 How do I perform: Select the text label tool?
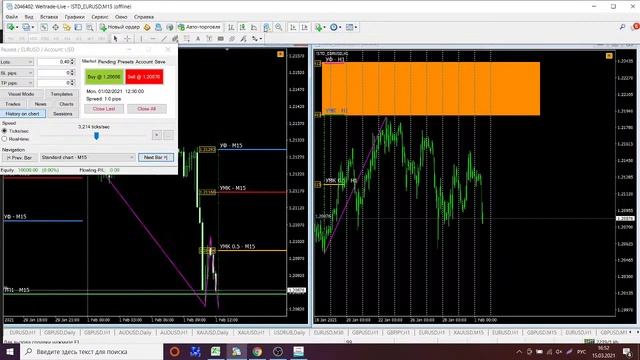coord(209,39)
